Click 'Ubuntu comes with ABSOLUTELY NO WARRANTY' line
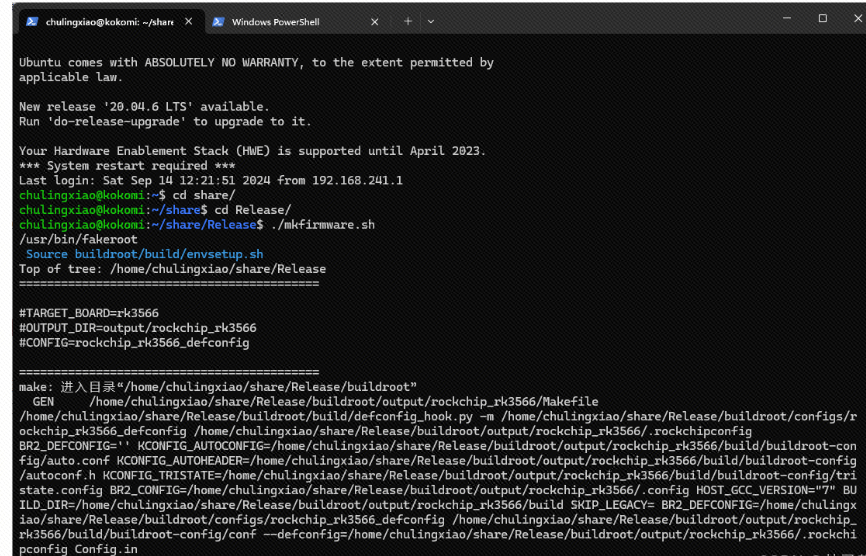 coord(256,62)
